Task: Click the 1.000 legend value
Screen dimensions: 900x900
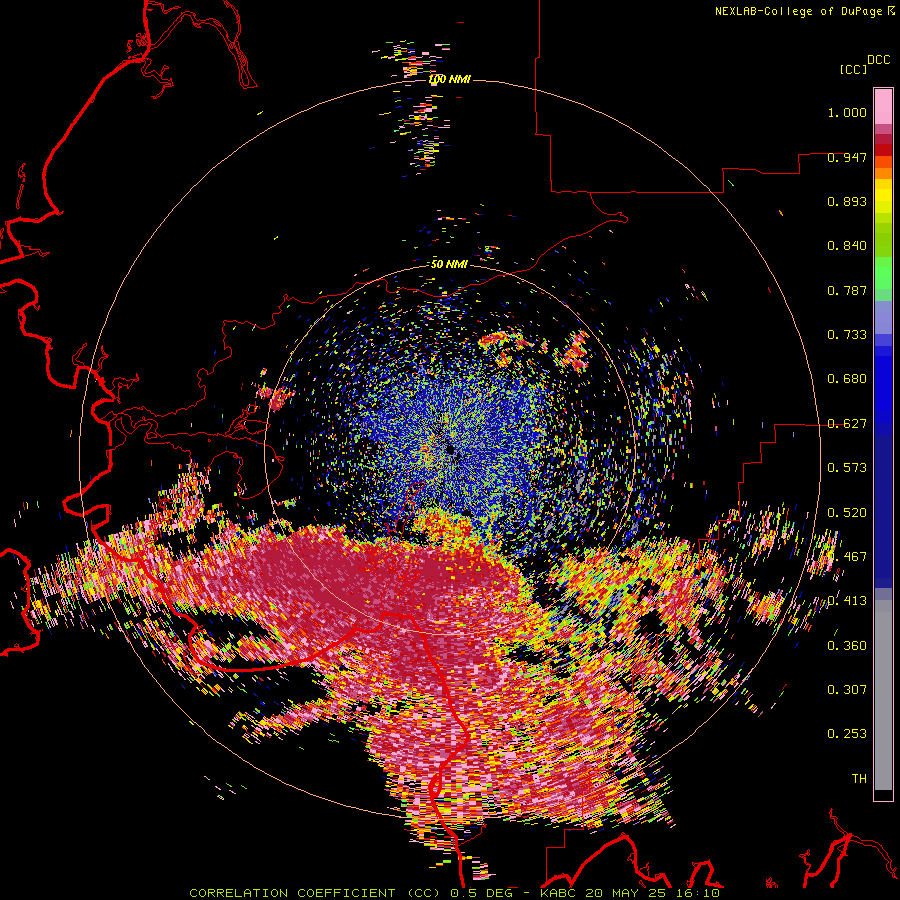Action: click(847, 112)
